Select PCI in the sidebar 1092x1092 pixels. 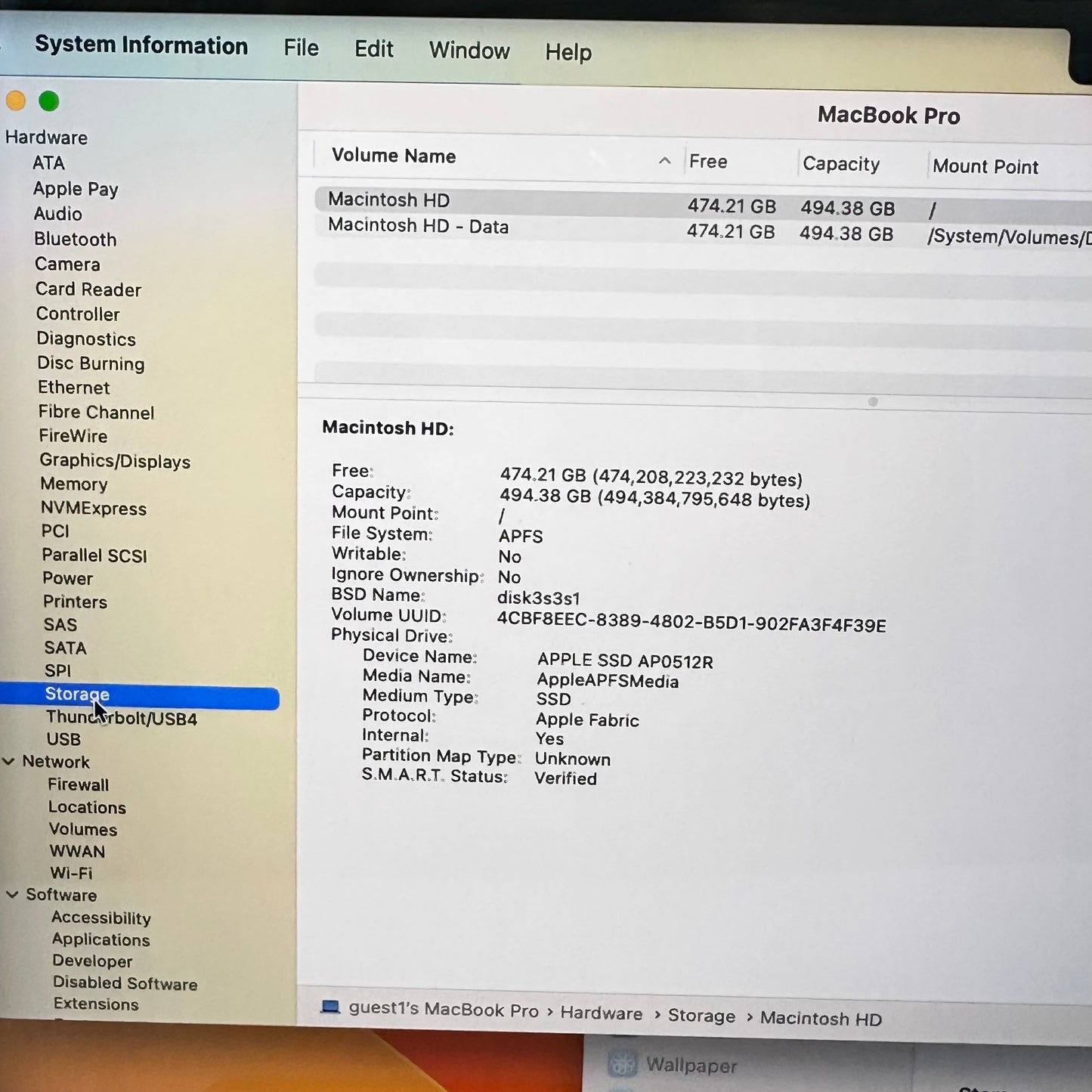pos(55,531)
